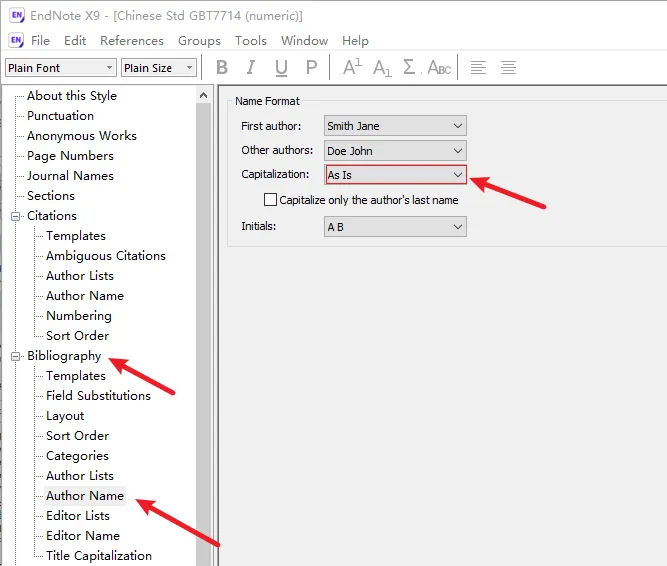The image size is (667, 566).
Task: Select Citations tree label
Action: tap(52, 216)
